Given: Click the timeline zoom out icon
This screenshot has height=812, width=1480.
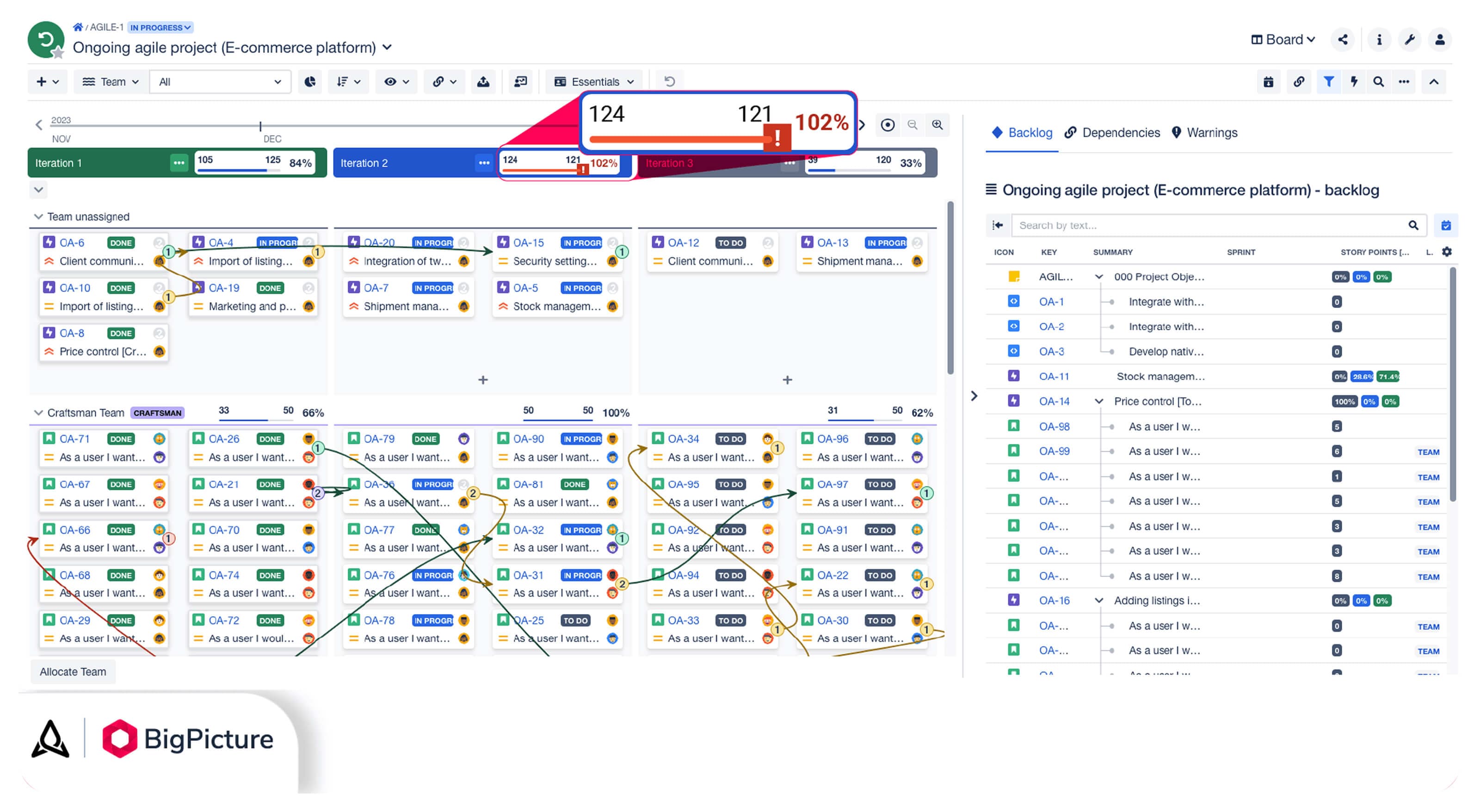Looking at the screenshot, I should (x=913, y=124).
